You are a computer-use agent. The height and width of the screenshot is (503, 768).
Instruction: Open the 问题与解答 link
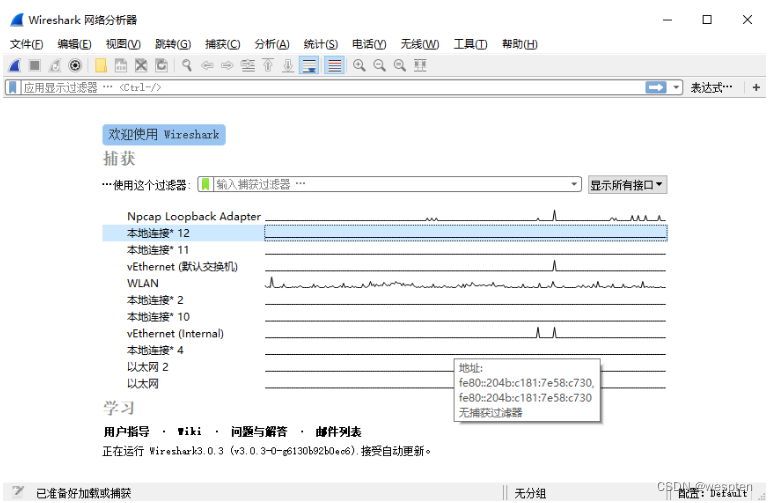click(259, 432)
